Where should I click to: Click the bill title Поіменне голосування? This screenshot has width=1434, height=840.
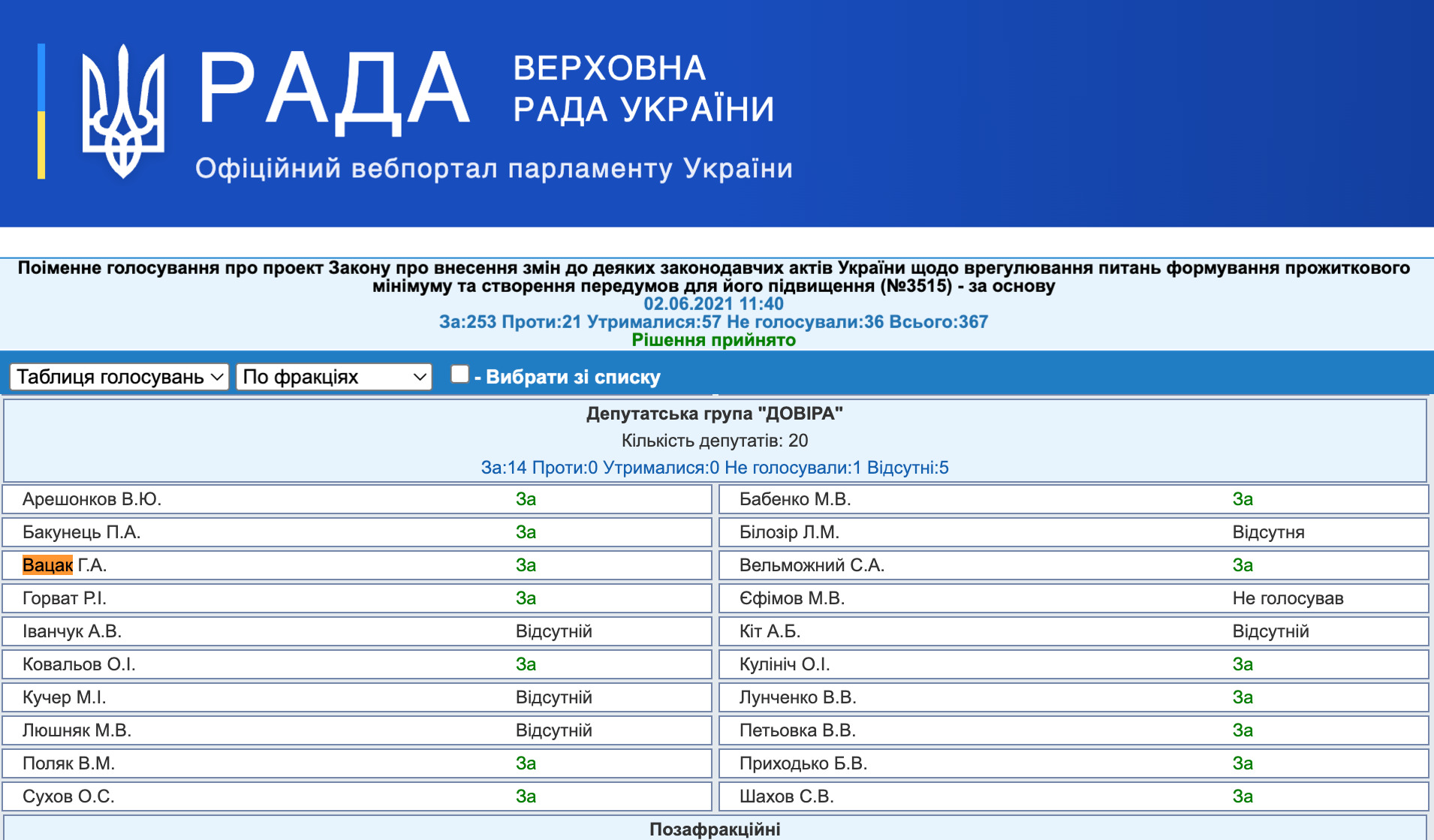click(713, 277)
